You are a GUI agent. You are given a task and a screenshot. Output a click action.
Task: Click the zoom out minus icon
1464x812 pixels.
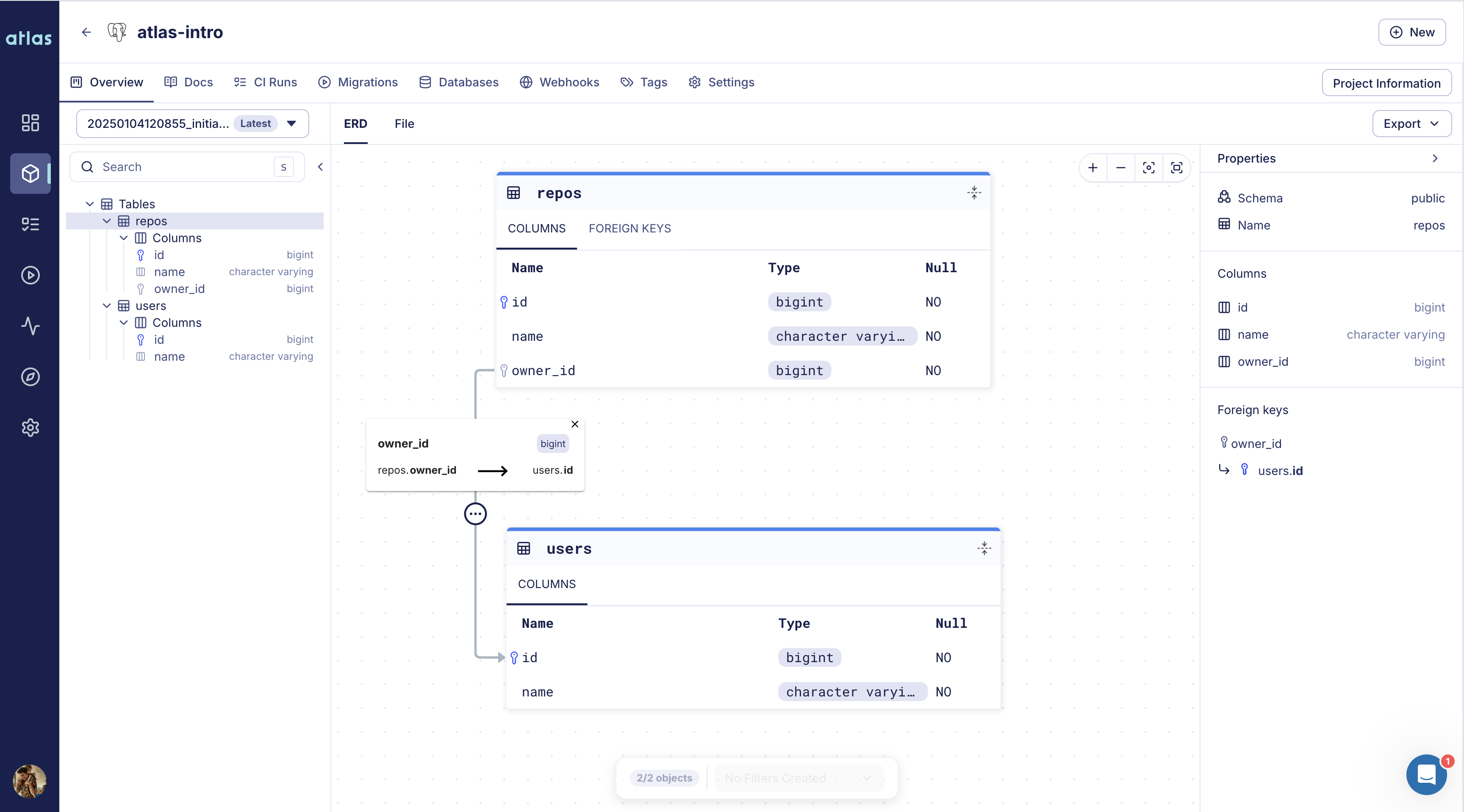tap(1120, 168)
